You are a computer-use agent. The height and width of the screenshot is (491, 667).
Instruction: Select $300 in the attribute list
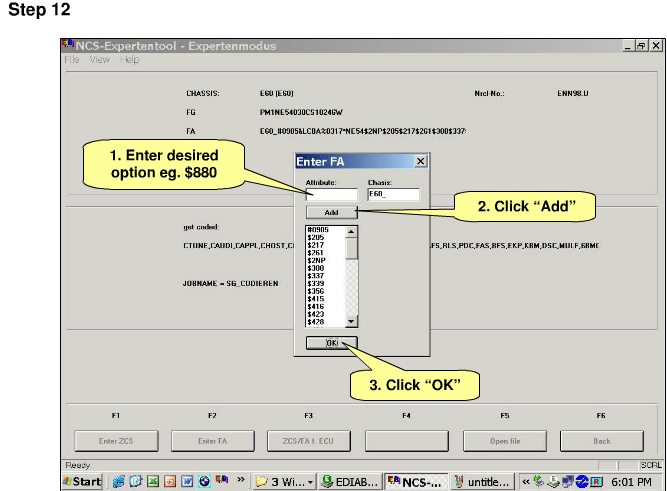(x=316, y=268)
